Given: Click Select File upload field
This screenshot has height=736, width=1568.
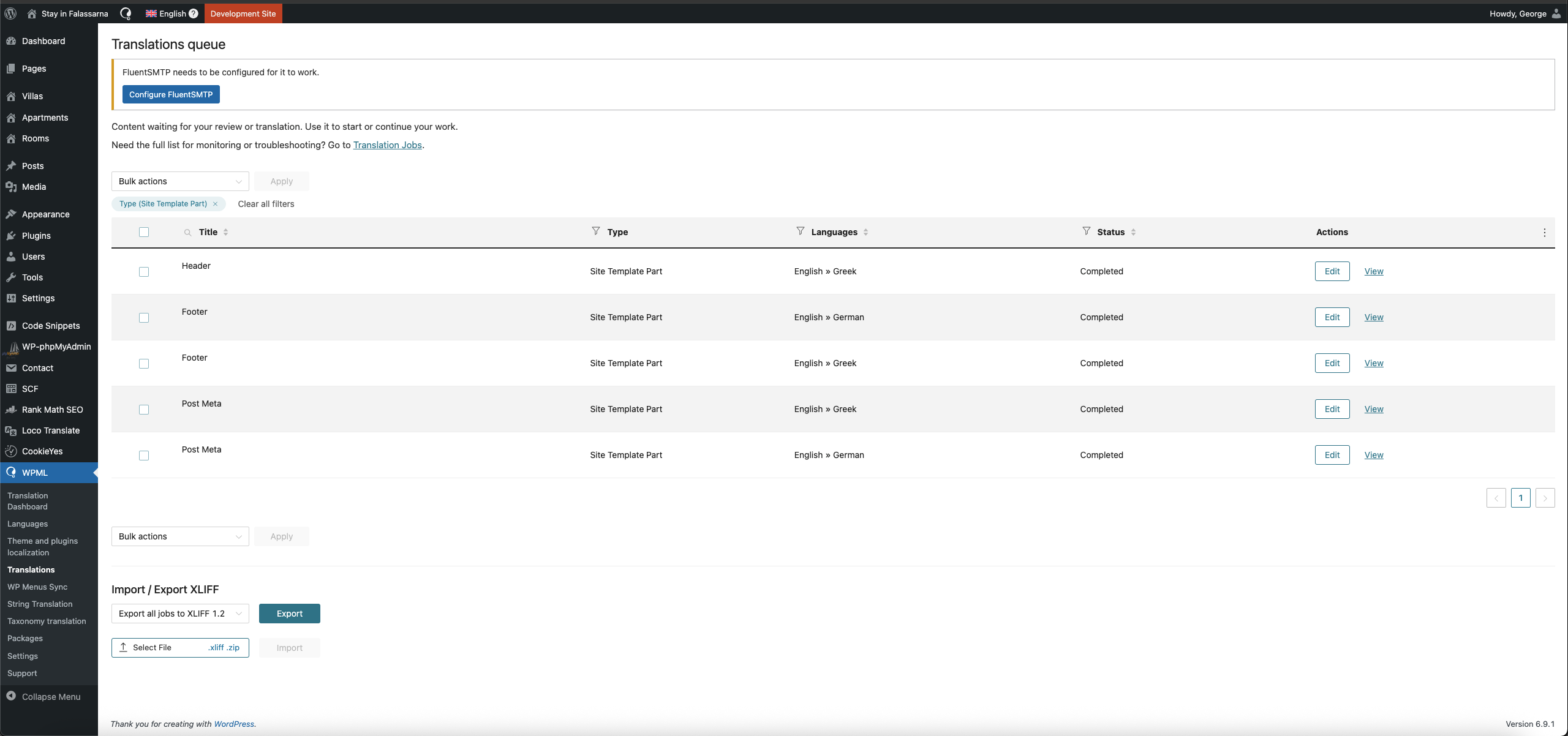Looking at the screenshot, I should coord(180,648).
